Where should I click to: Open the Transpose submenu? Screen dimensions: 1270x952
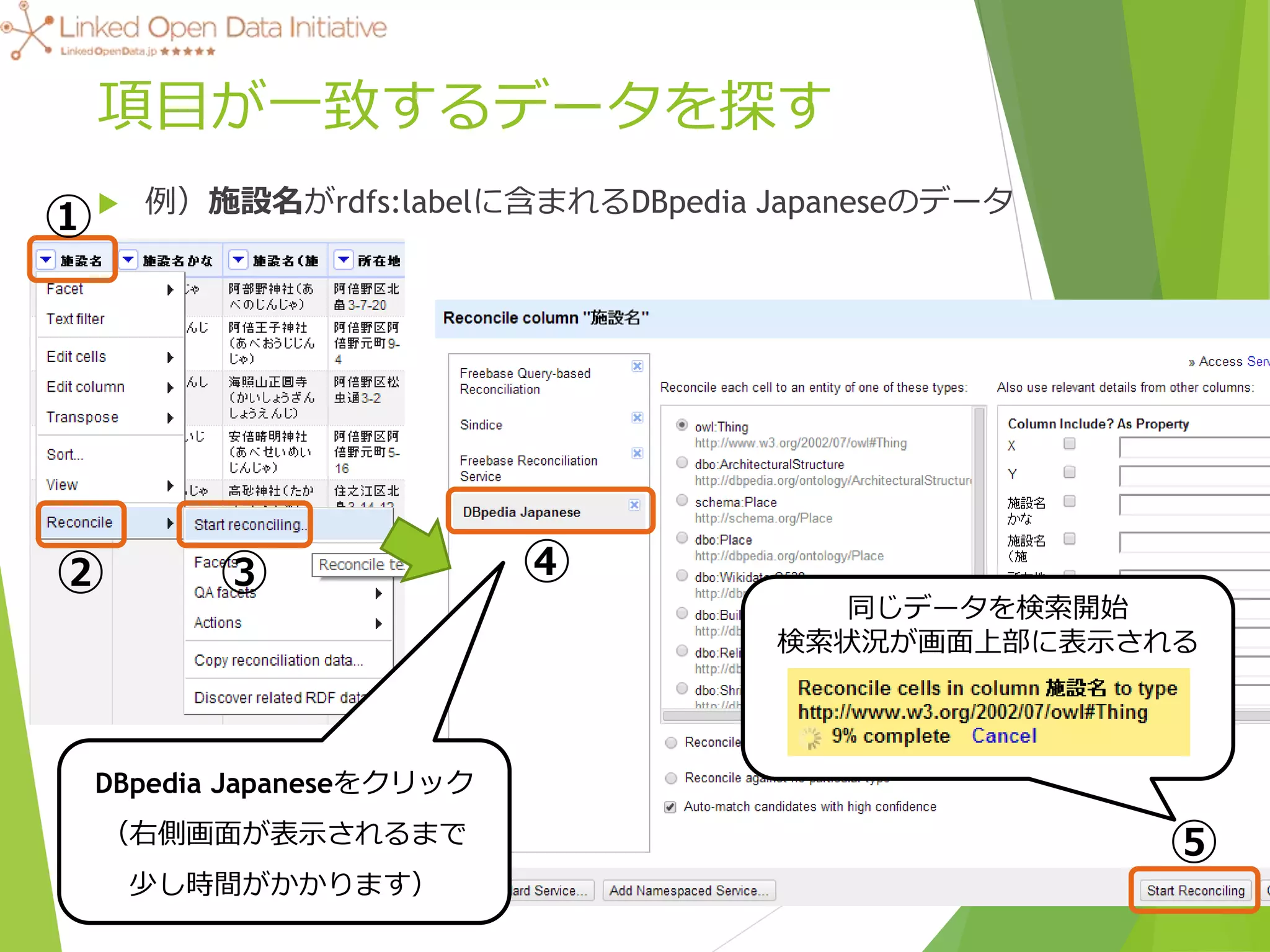pos(109,417)
